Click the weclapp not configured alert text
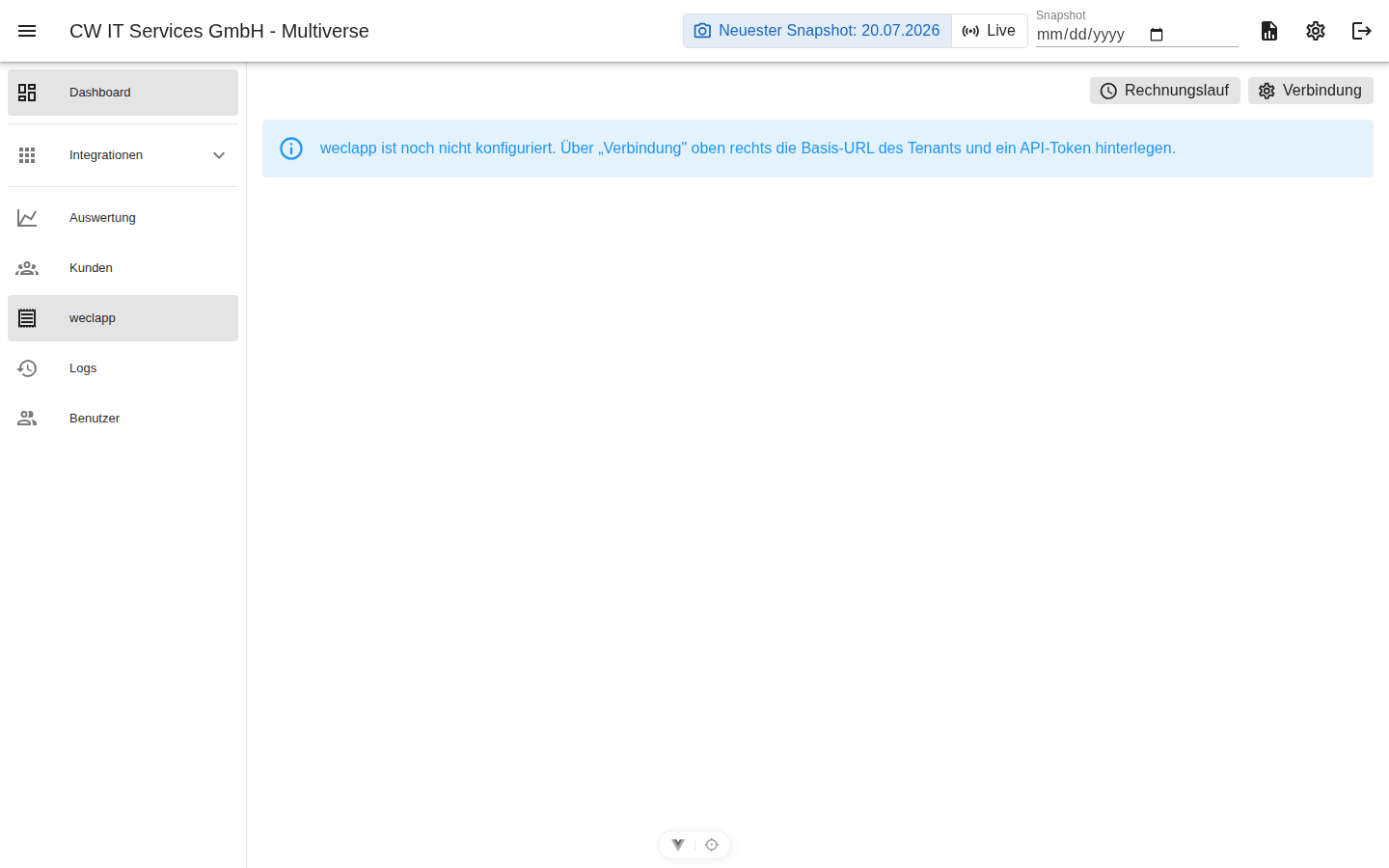The image size is (1389, 868). 748,149
